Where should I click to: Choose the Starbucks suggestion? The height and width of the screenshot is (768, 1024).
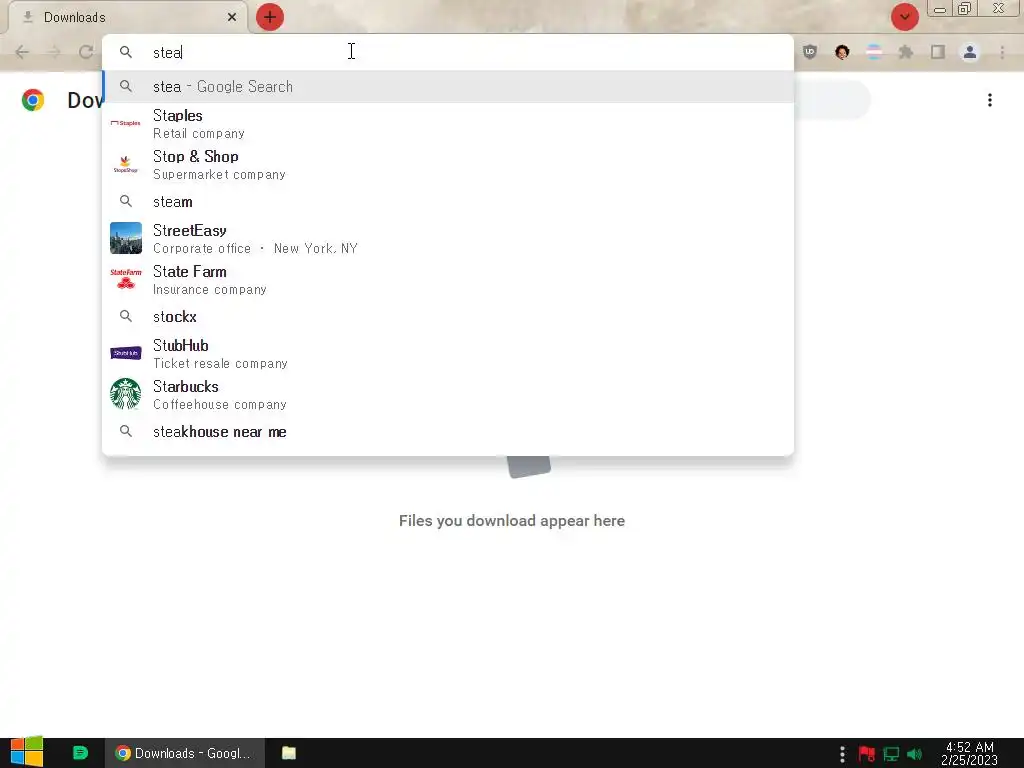[x=448, y=394]
